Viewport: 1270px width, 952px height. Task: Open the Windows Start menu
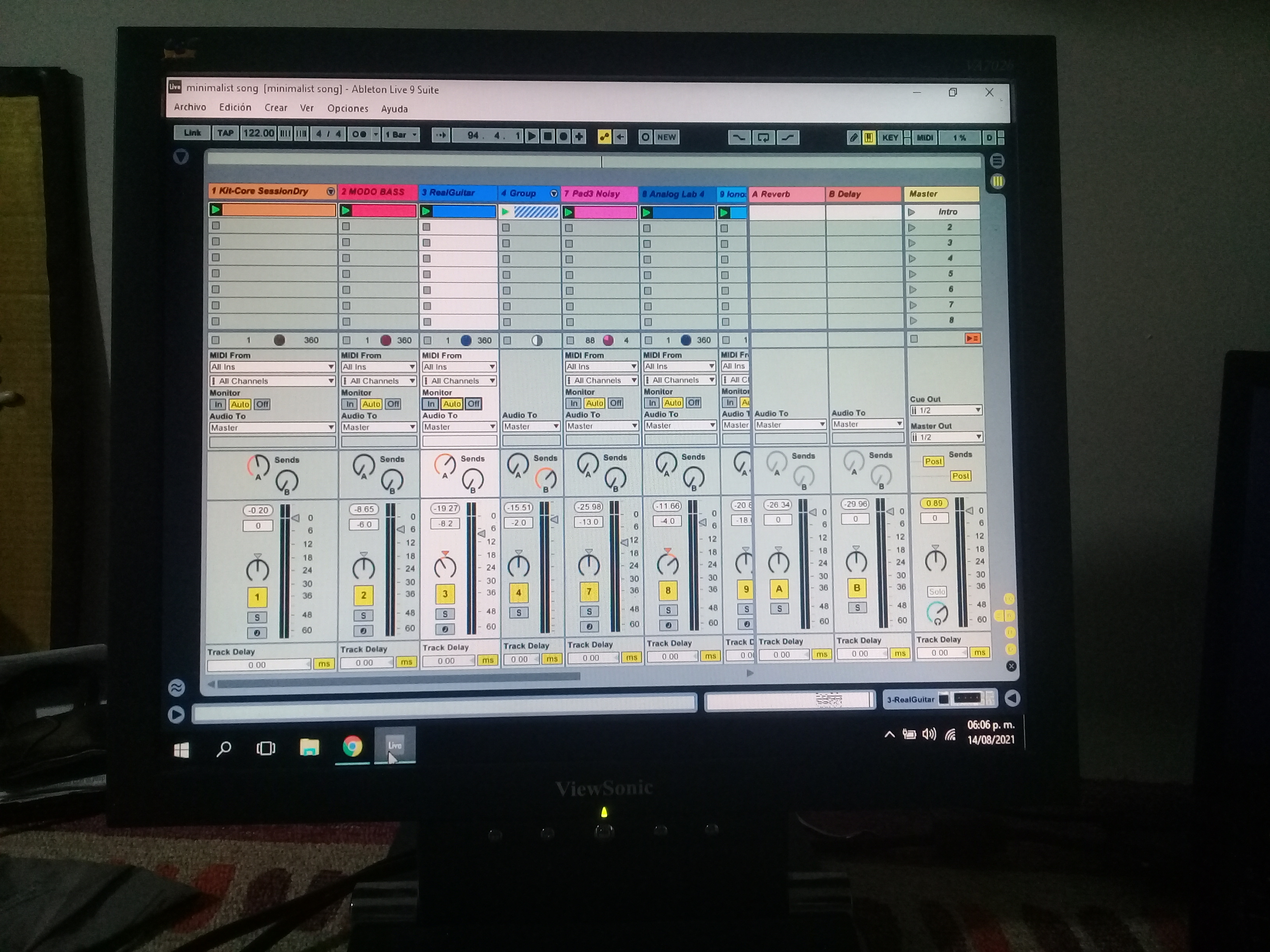coord(181,749)
